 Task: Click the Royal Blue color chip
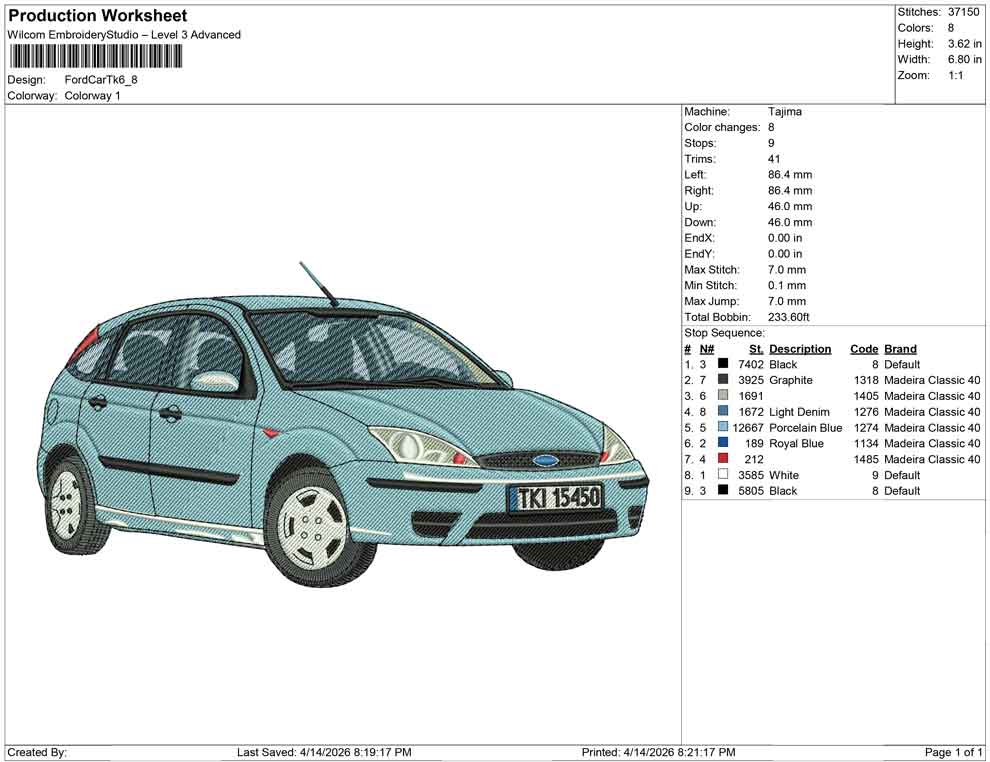coord(722,443)
